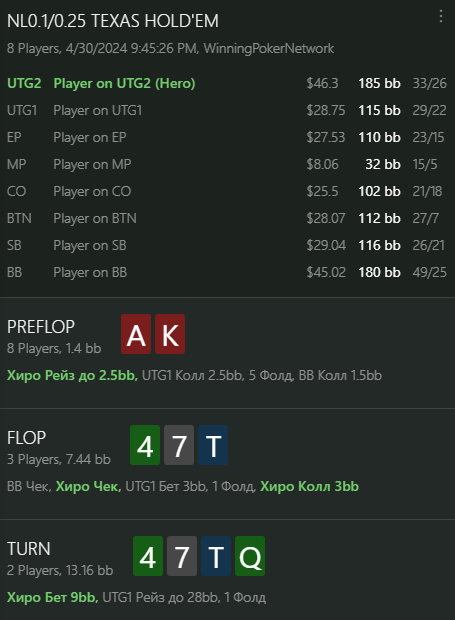Image resolution: width=455 pixels, height=620 pixels.
Task: Click Player on MP with 32 bb
Action: [x=227, y=164]
